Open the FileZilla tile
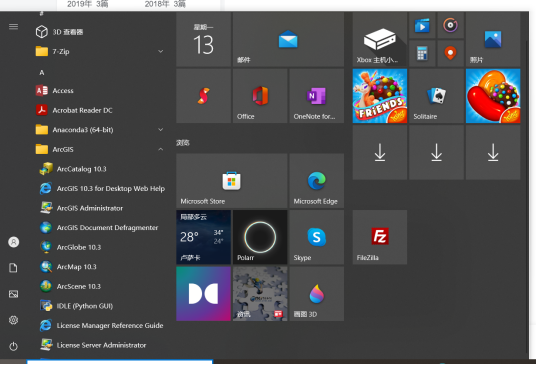Viewport: 536px width, 365px height. point(380,237)
